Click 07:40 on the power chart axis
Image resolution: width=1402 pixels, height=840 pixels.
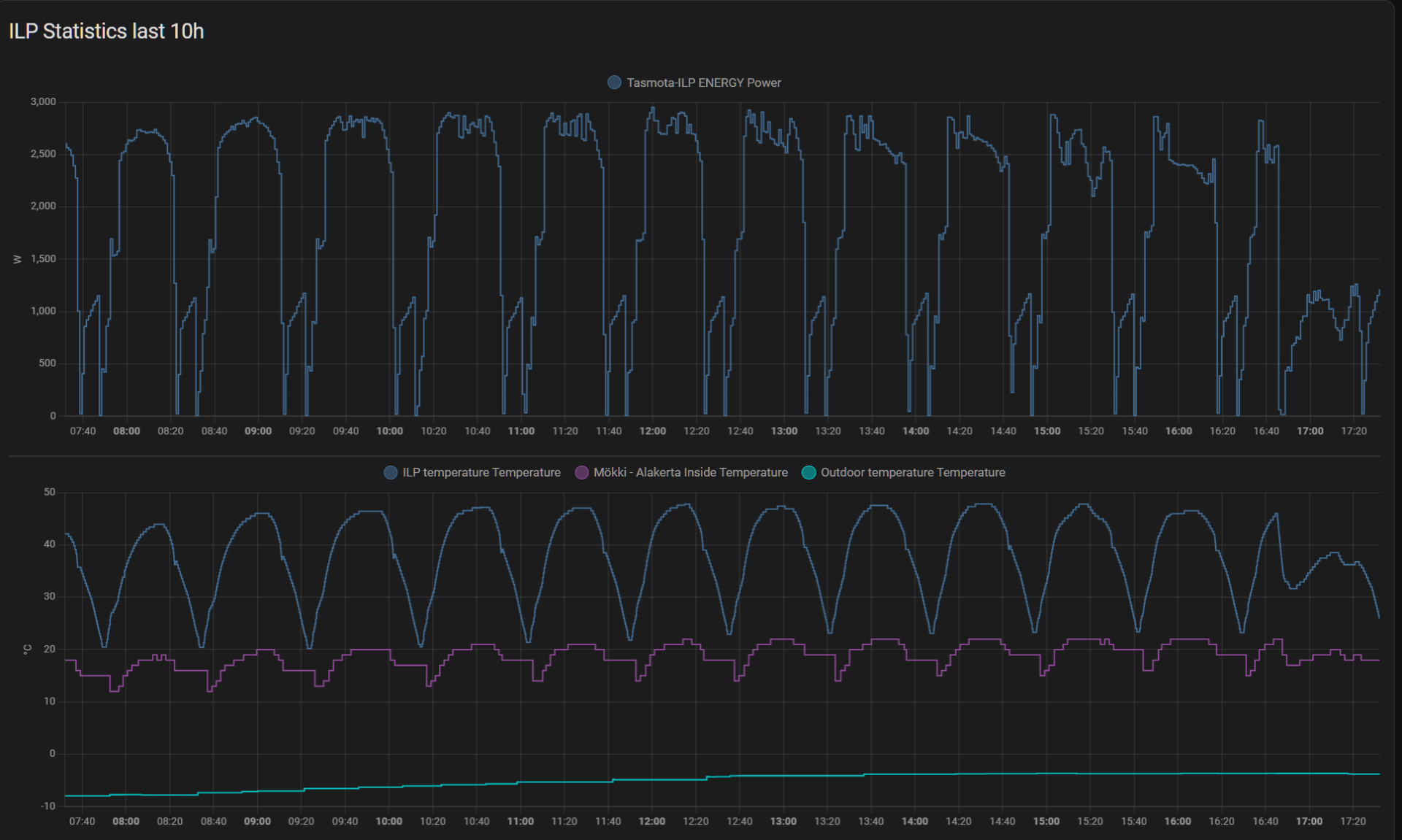coord(83,431)
